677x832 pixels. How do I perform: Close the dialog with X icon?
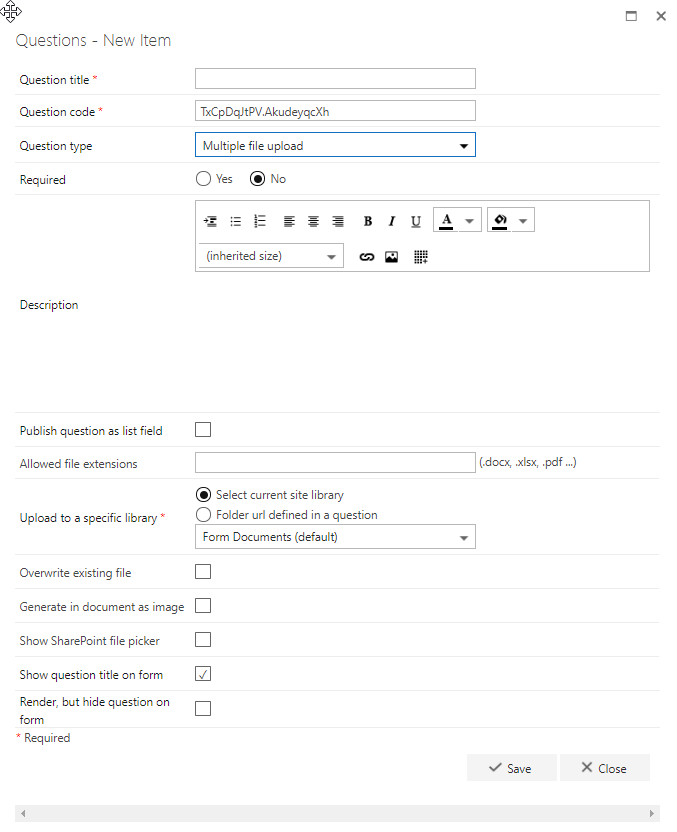point(661,16)
